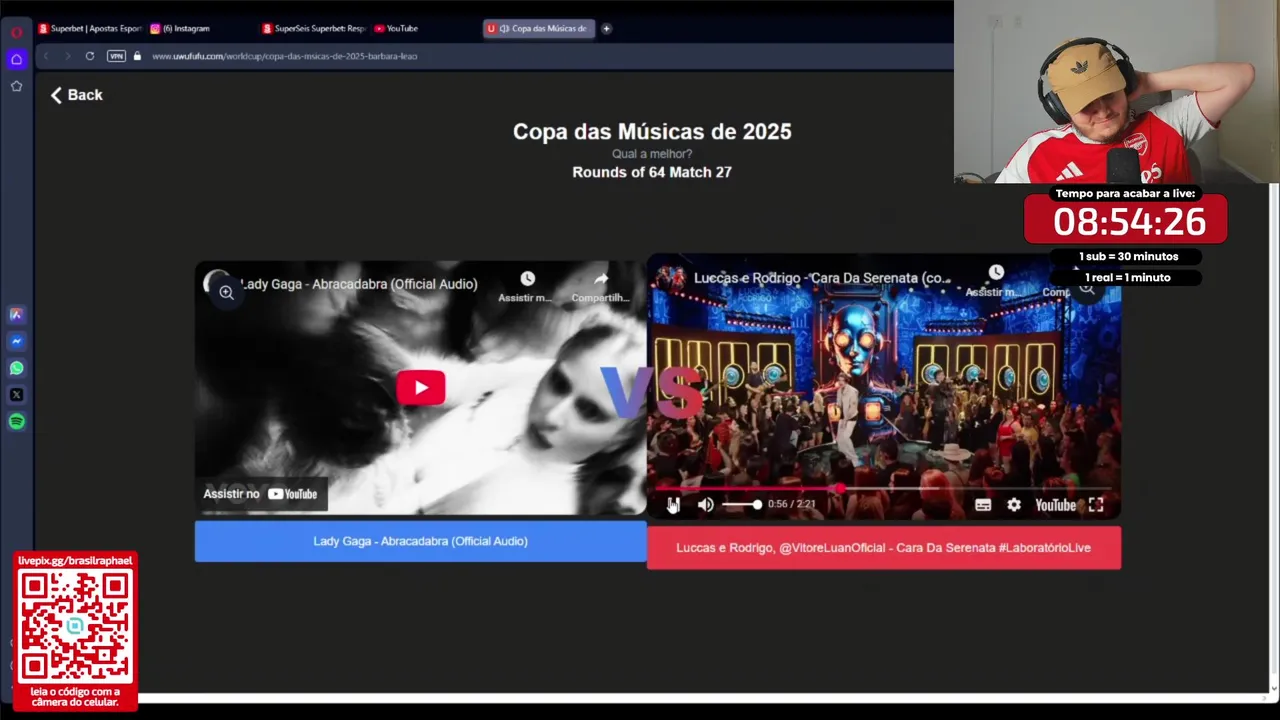Zoom the Lady Gaga video with magnifier
The height and width of the screenshot is (720, 1280).
click(x=226, y=292)
